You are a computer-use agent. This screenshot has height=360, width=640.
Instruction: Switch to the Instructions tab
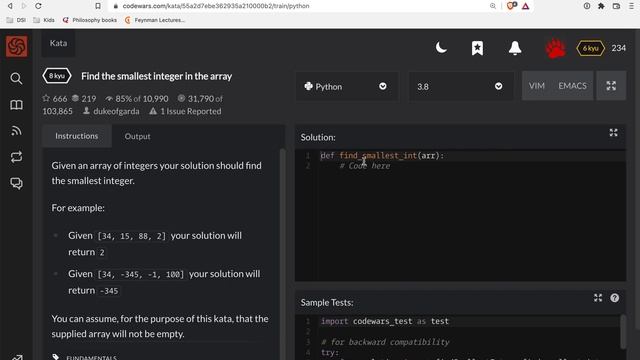tap(77, 136)
